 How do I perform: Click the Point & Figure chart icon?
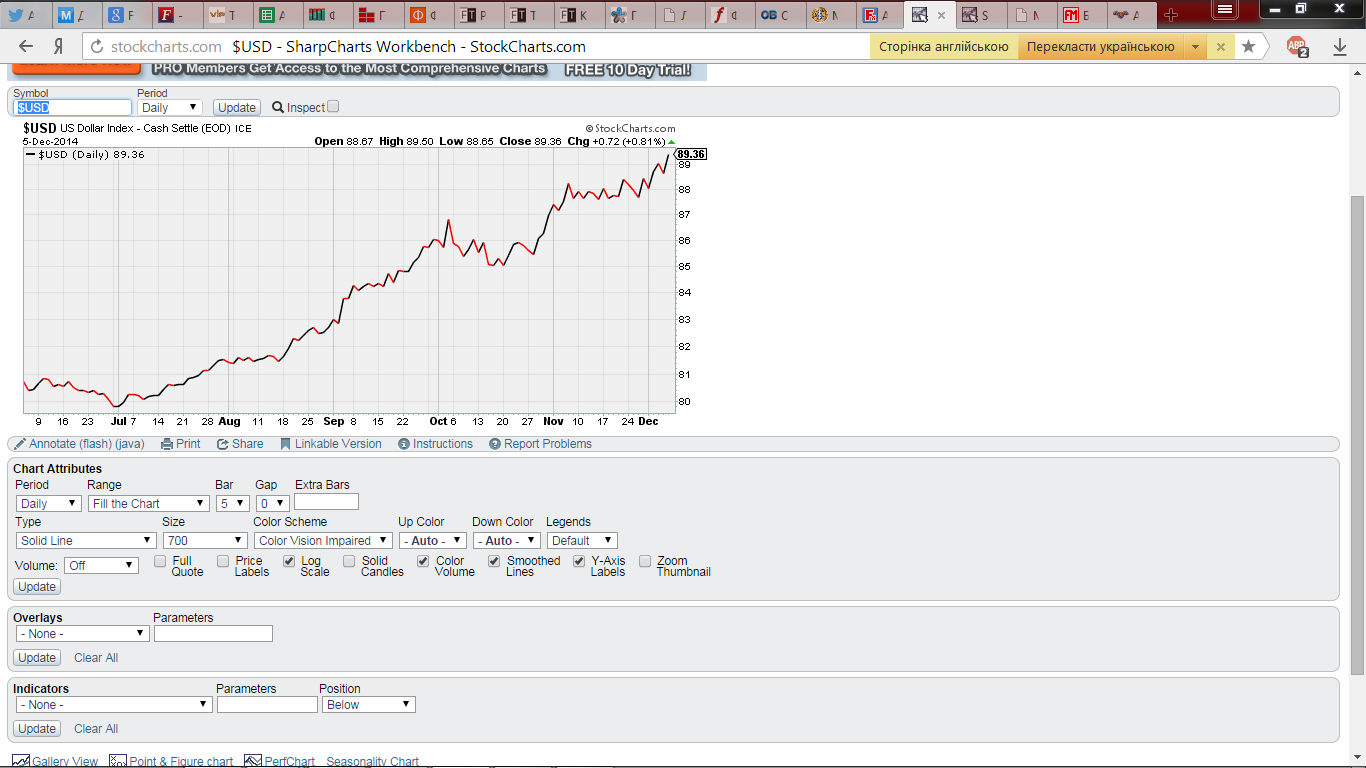(118, 762)
